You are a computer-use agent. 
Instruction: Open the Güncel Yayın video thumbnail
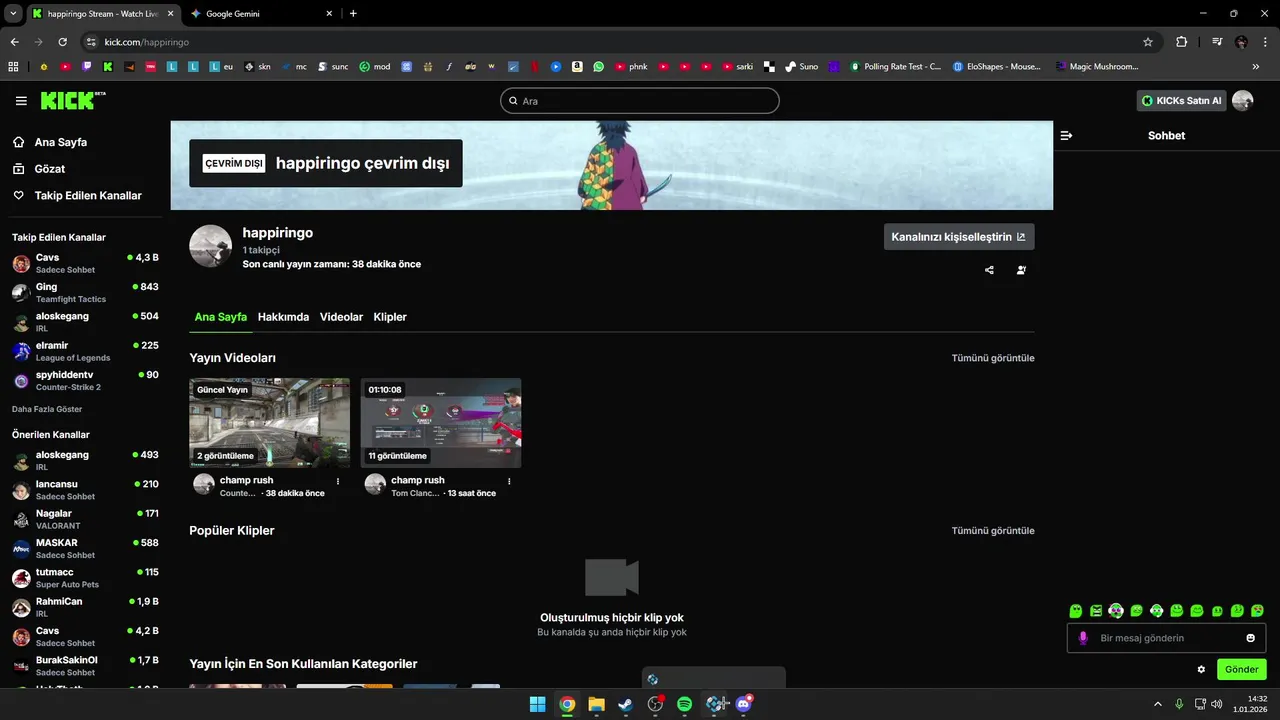click(x=270, y=423)
